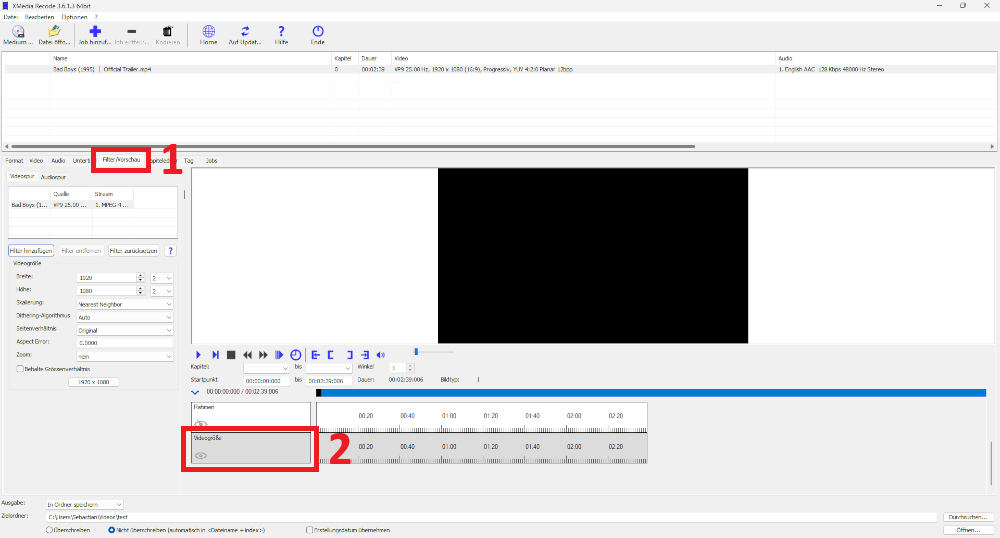This screenshot has height=538, width=1000.
Task: Open the Ausgabe 'In Ordner speichern' dropdown
Action: click(x=85, y=504)
